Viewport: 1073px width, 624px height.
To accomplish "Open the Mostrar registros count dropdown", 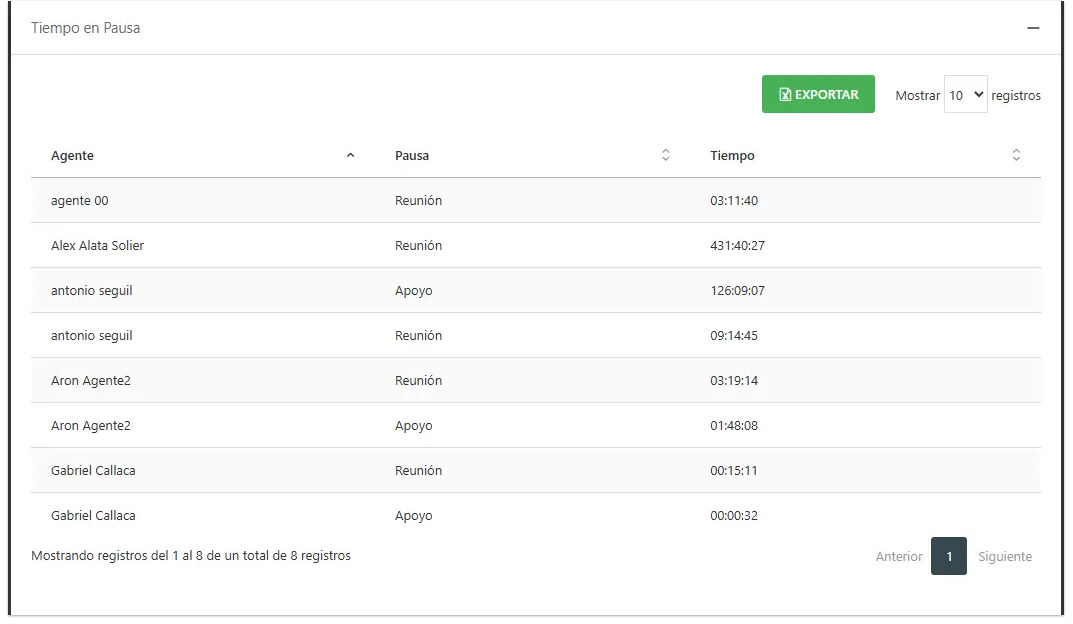I will click(x=965, y=94).
